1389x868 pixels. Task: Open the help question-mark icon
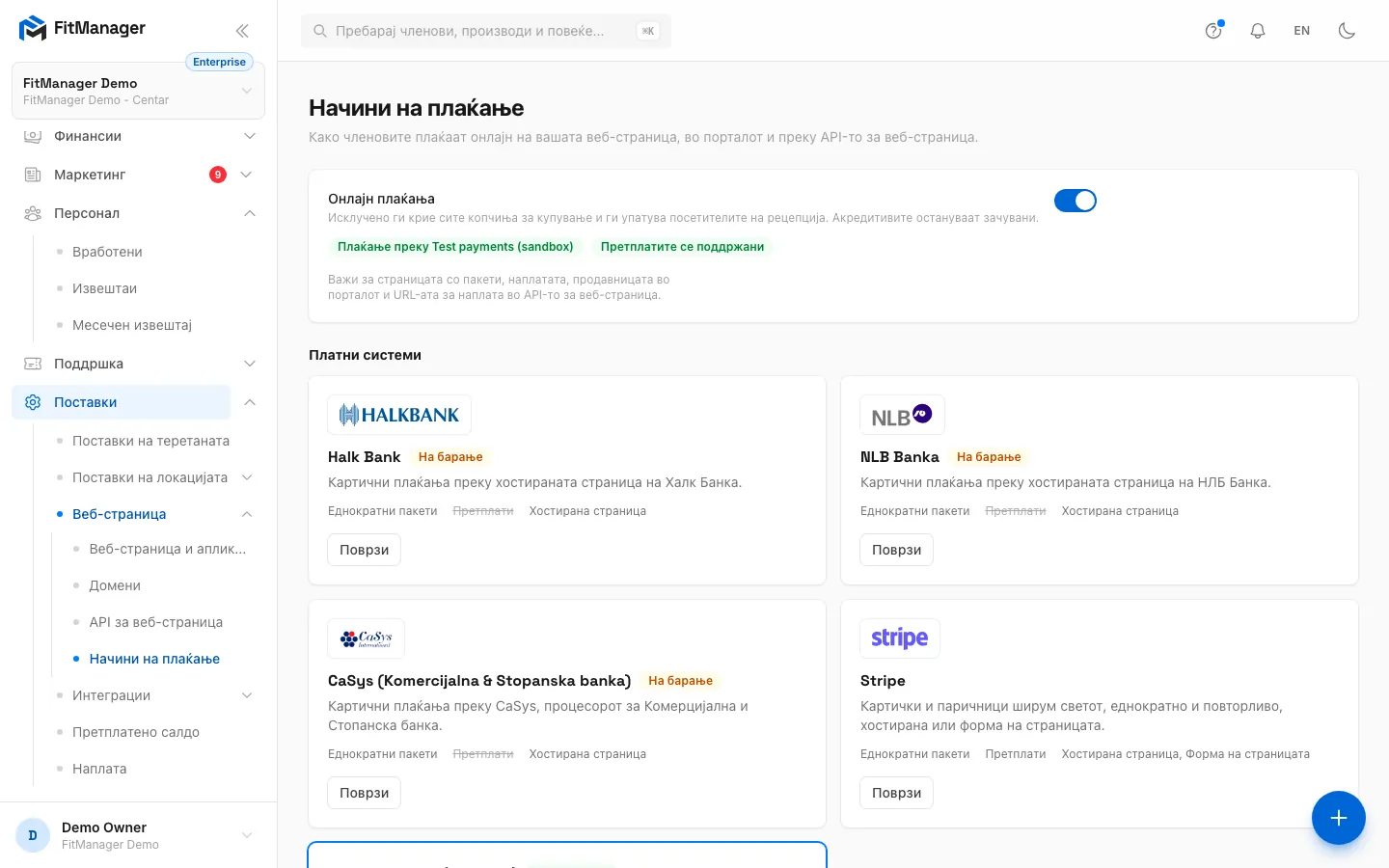(1213, 31)
